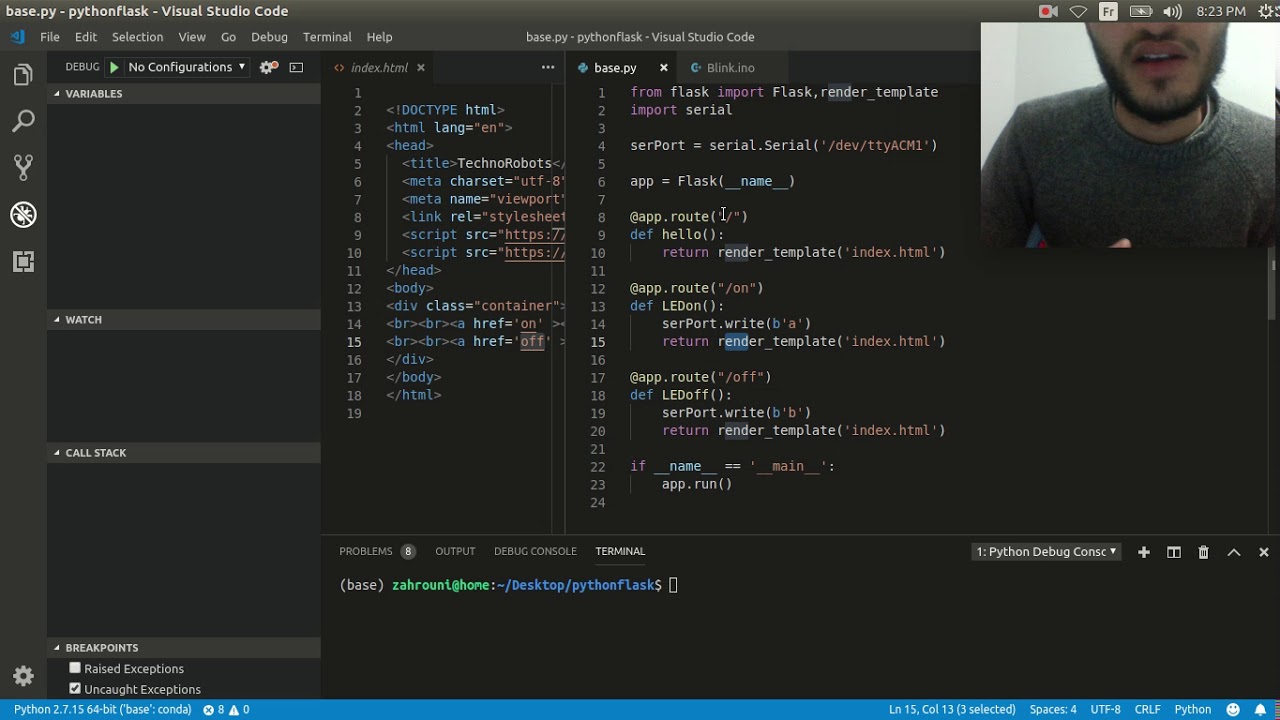Open the Source Control view
Screen dimensions: 1280x720
23,167
